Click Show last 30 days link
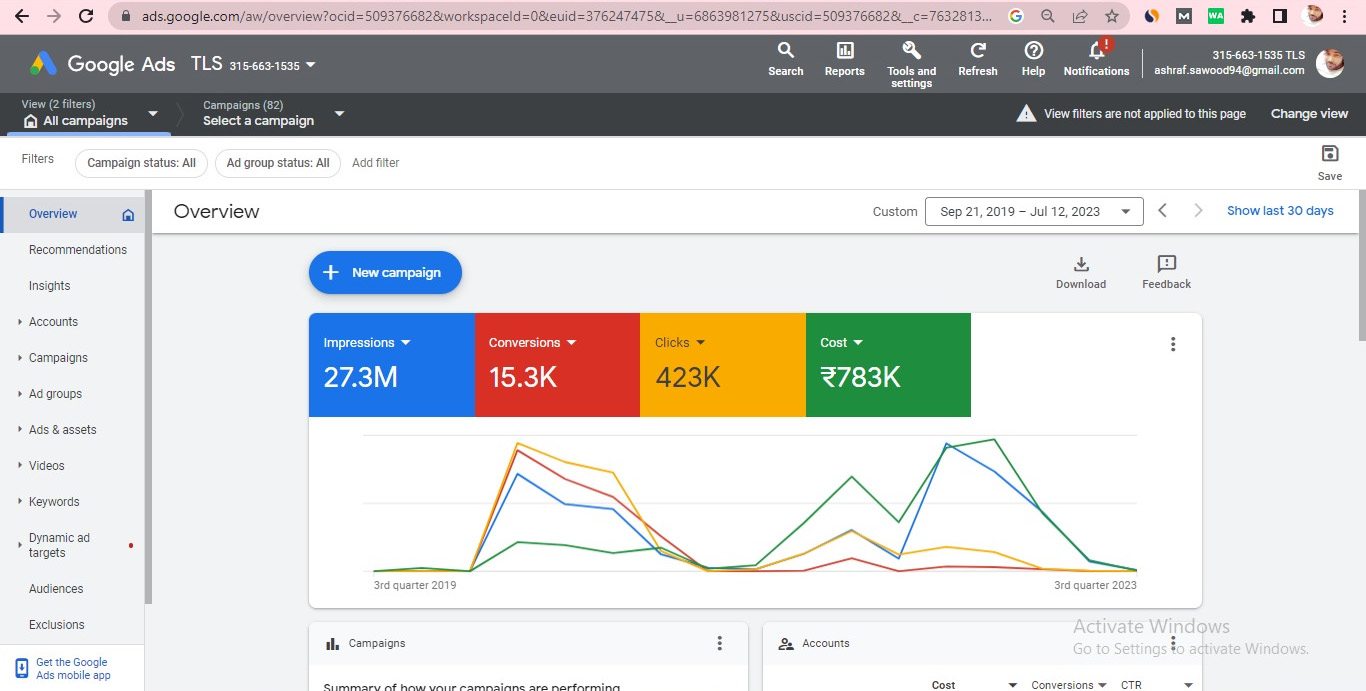 1280,211
